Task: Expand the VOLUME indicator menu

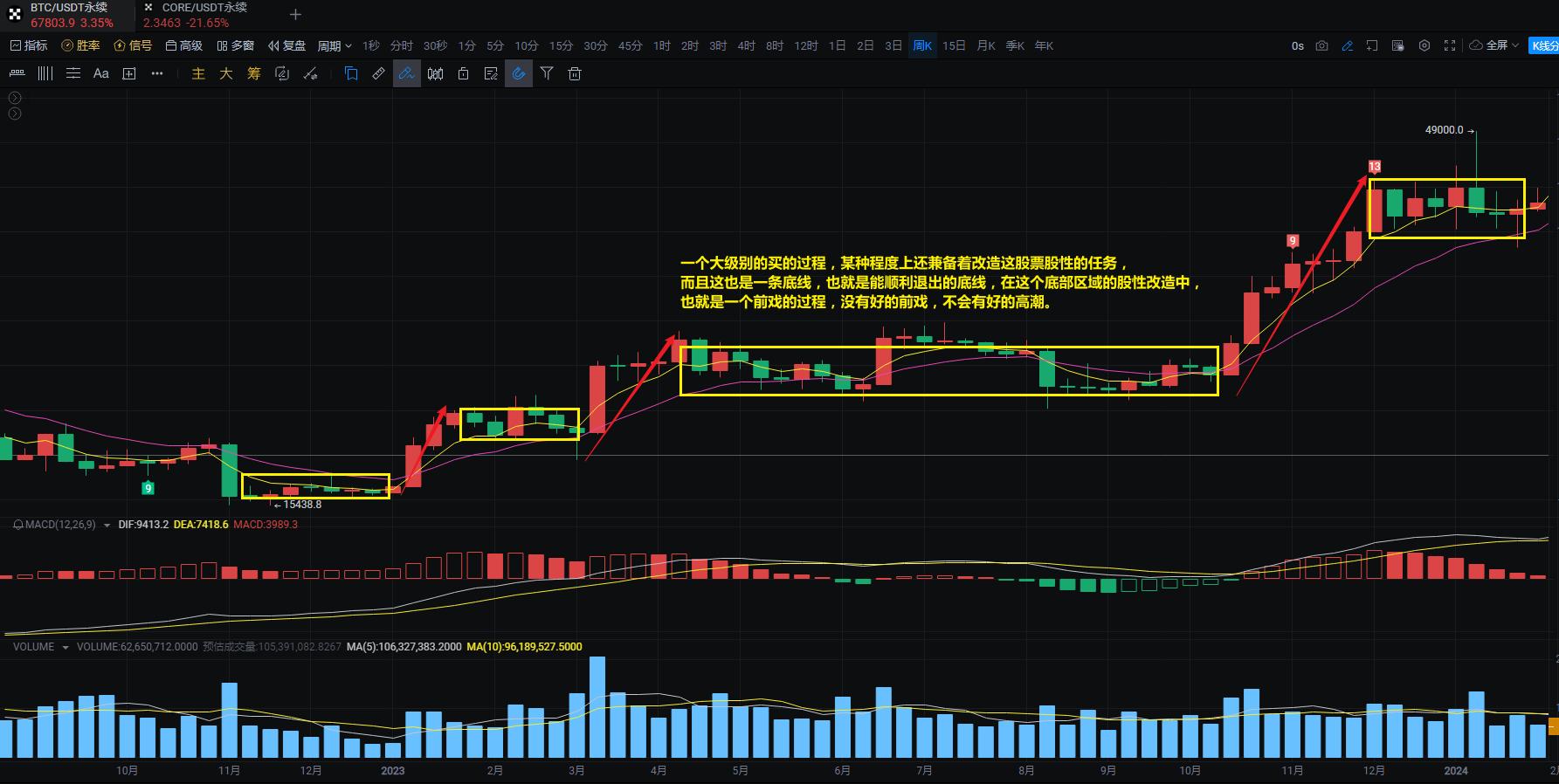Action: coord(66,647)
